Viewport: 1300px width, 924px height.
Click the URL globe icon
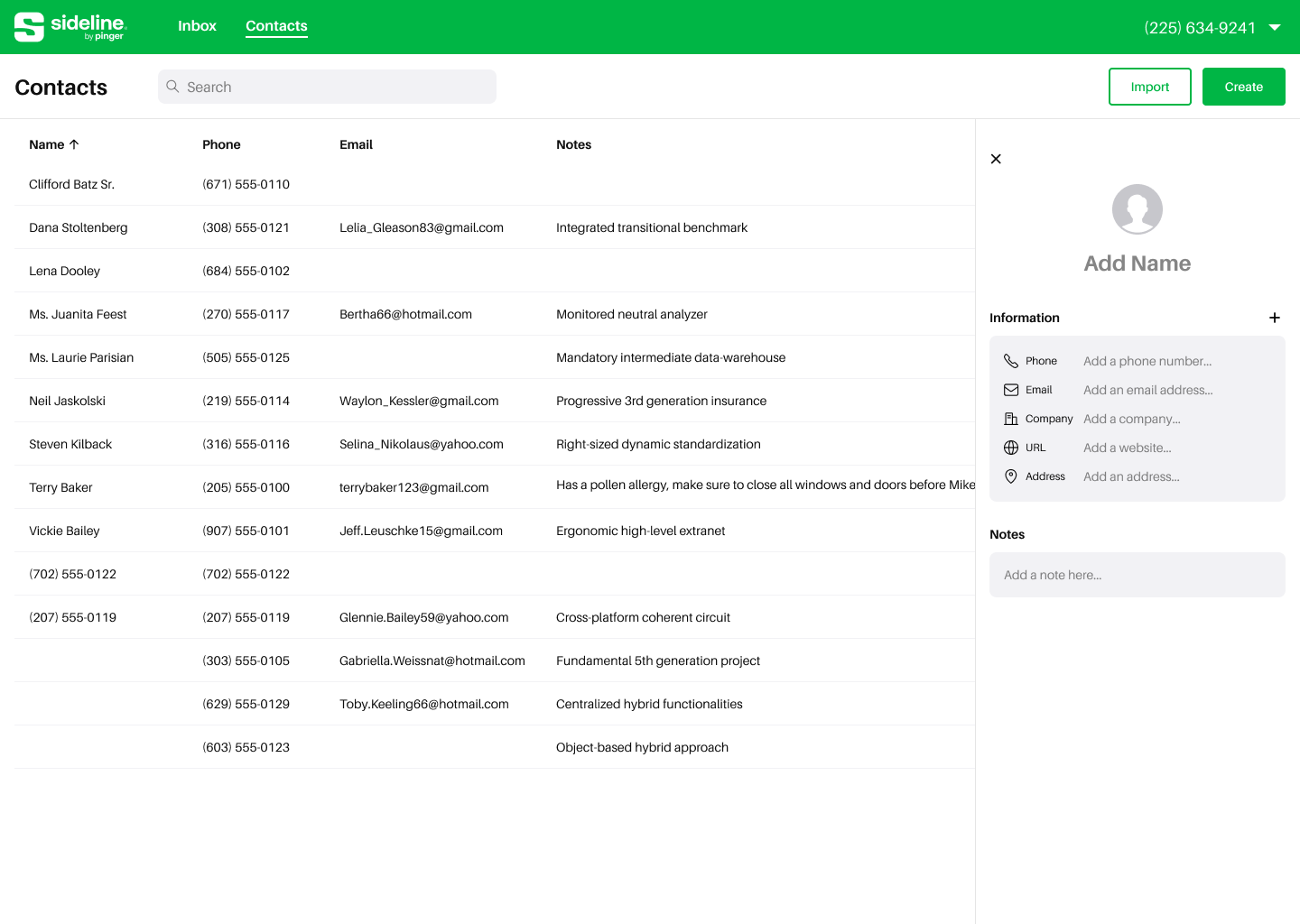pyautogui.click(x=1011, y=448)
